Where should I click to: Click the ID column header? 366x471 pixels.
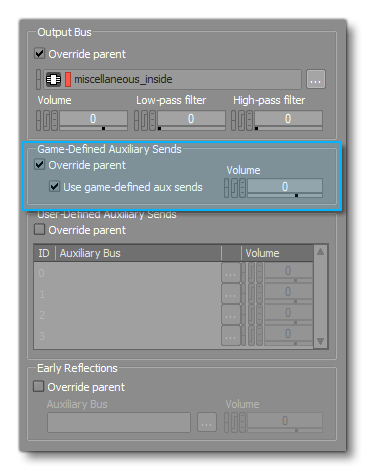(x=44, y=253)
